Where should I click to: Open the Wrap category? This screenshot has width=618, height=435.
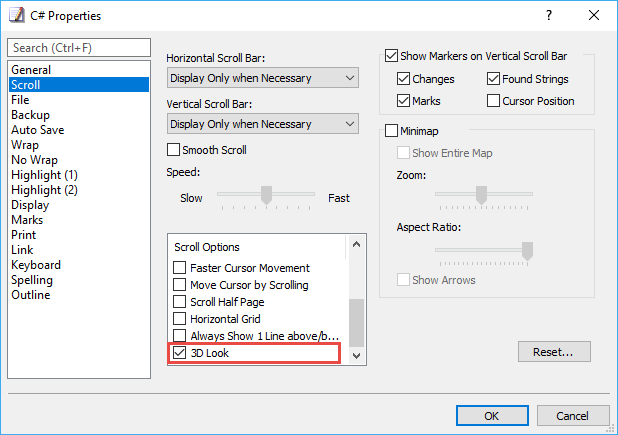pos(79,145)
